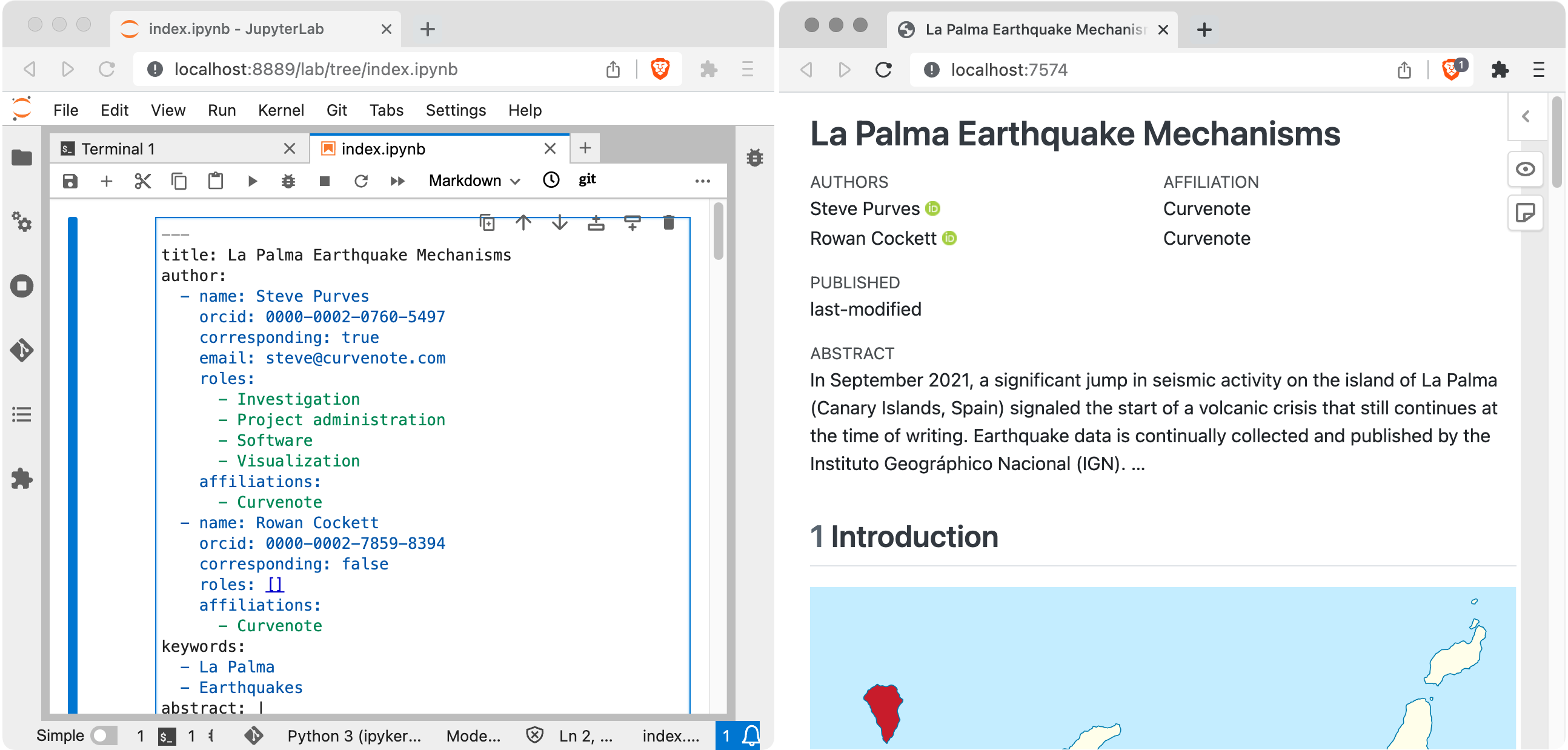
Task: Click the git toolbar button
Action: pos(586,179)
